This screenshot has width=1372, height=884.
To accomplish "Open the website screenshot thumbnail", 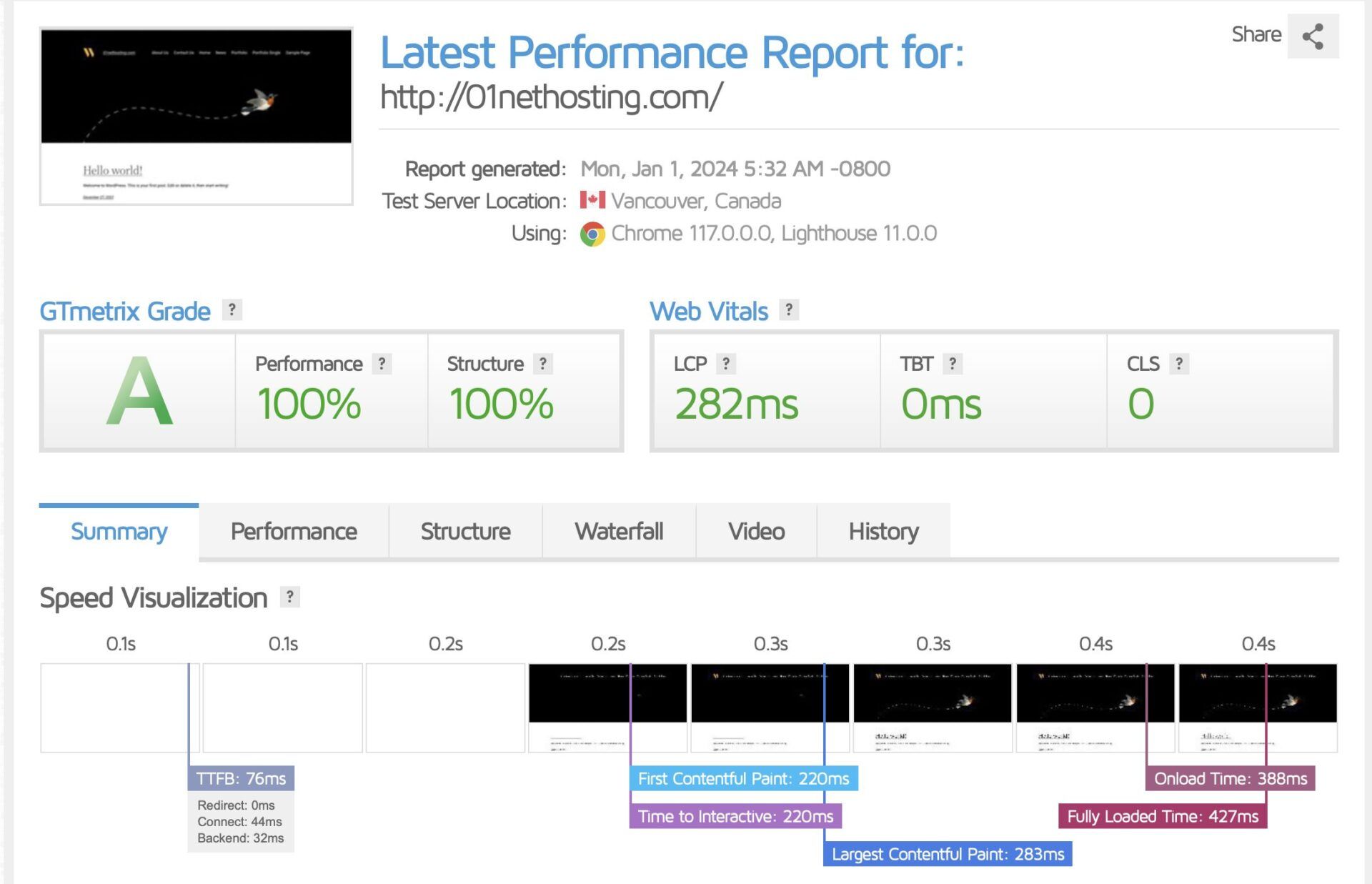I will [x=197, y=116].
